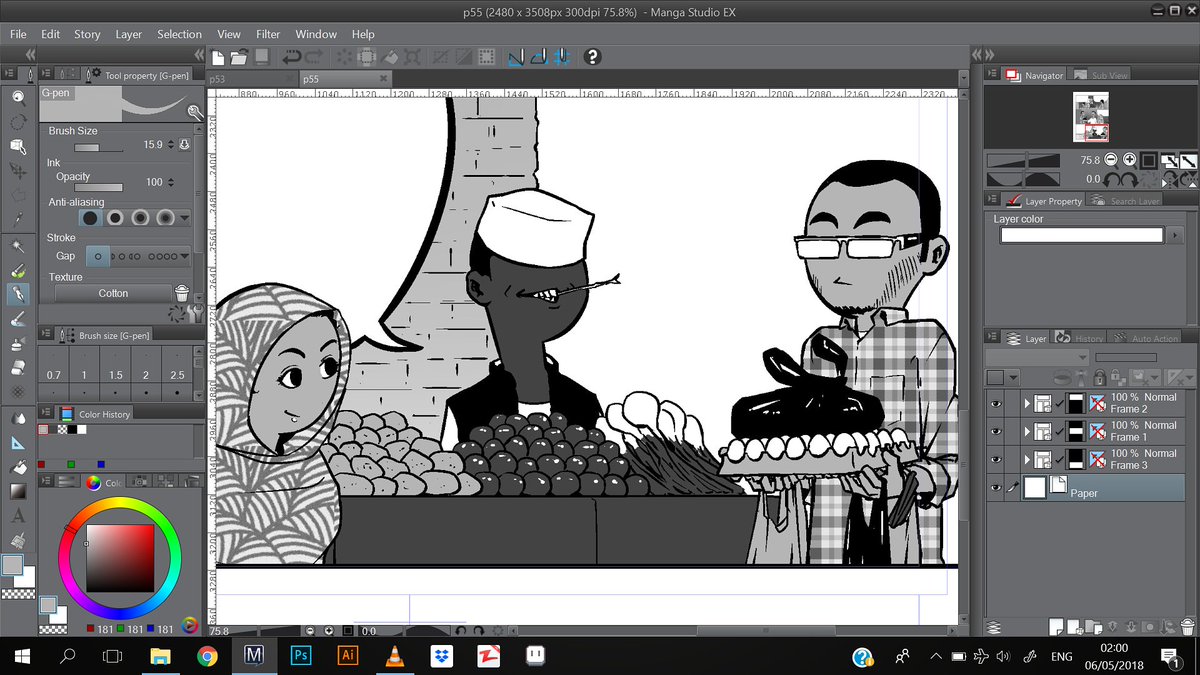The height and width of the screenshot is (675, 1200).
Task: Select the first anti-aliasing option (none)
Action: point(91,217)
